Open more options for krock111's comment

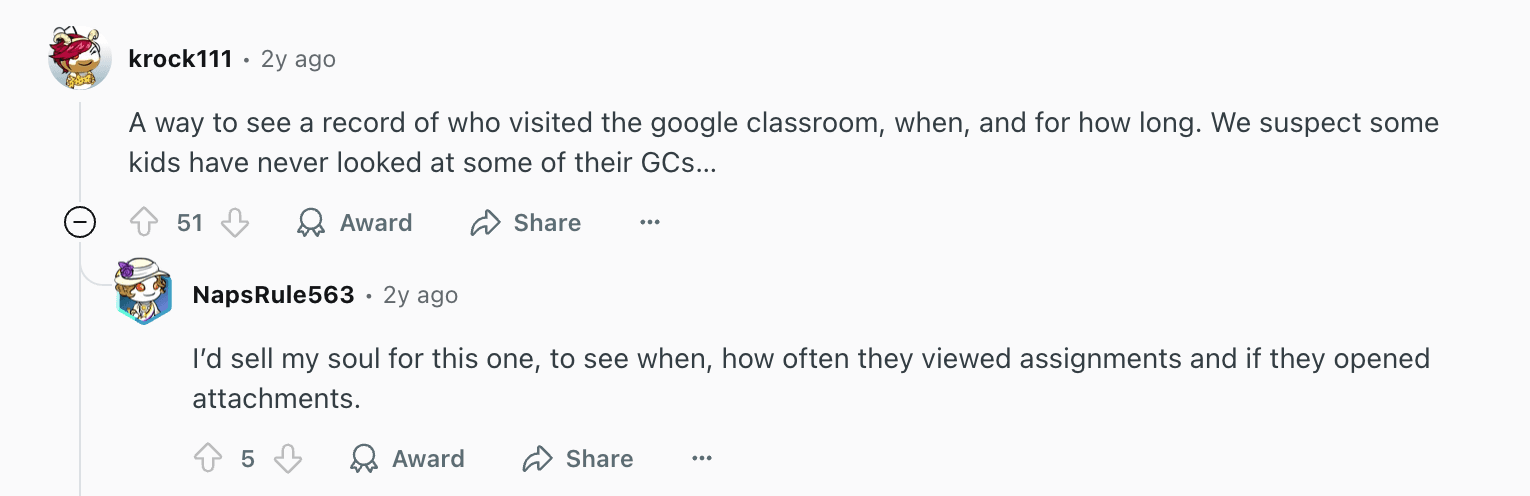click(650, 223)
